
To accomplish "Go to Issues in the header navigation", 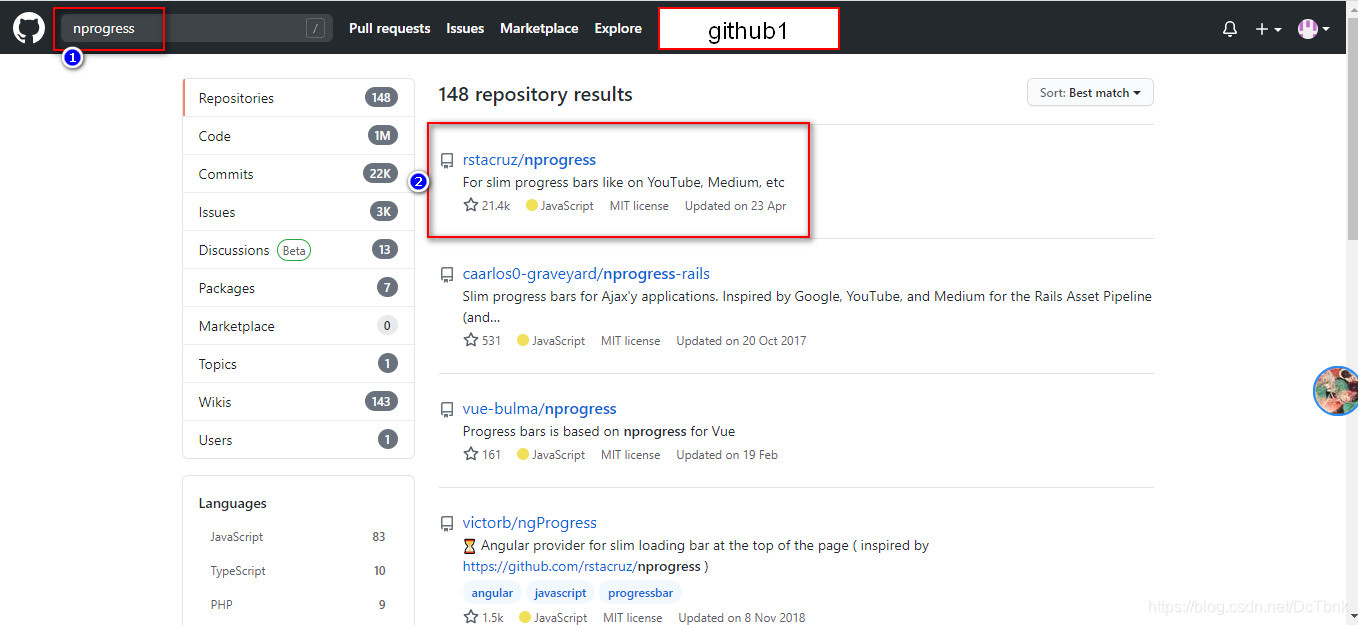I will point(465,29).
